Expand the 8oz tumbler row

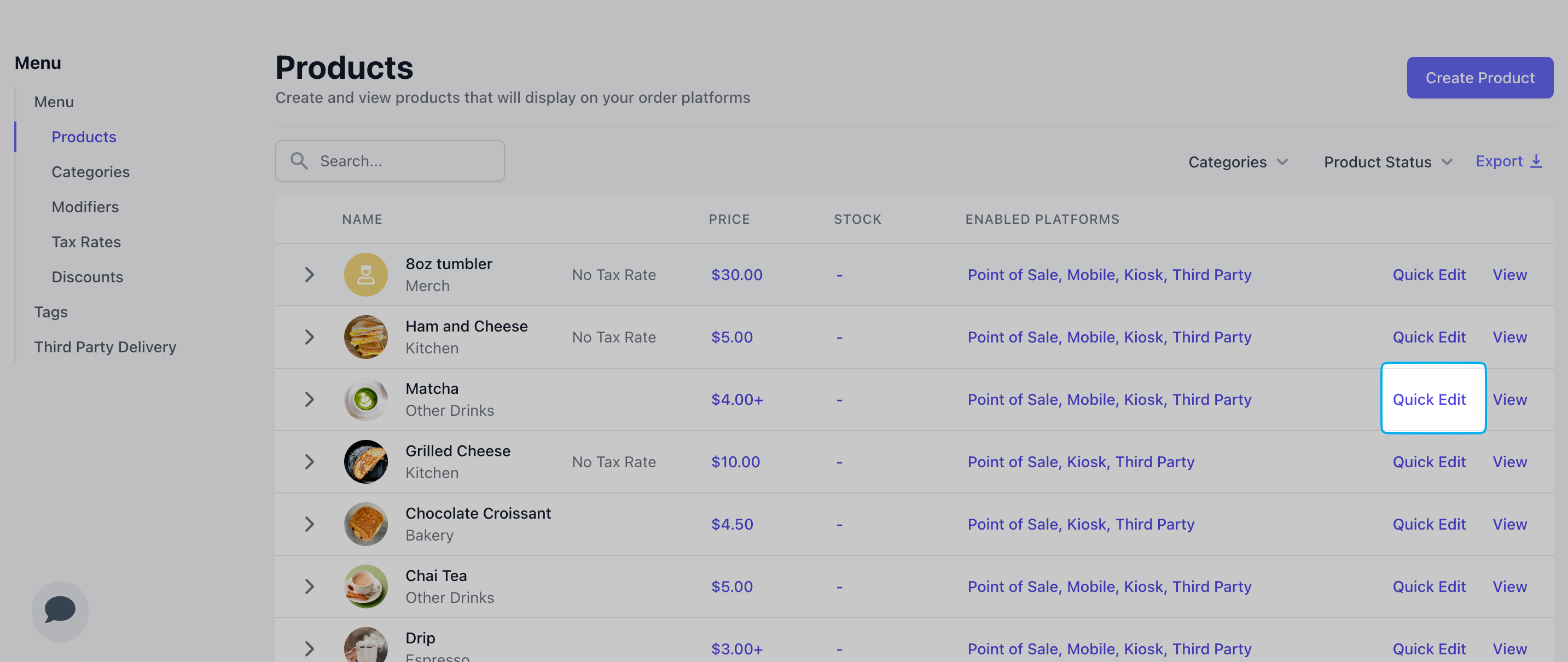(309, 275)
